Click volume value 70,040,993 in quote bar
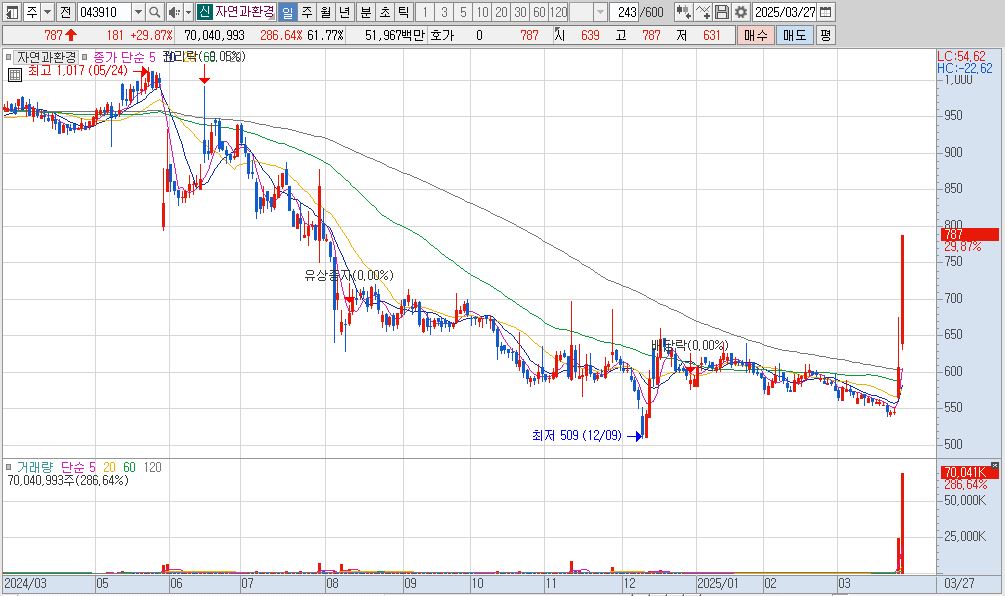This screenshot has height=596, width=1005. coord(214,35)
